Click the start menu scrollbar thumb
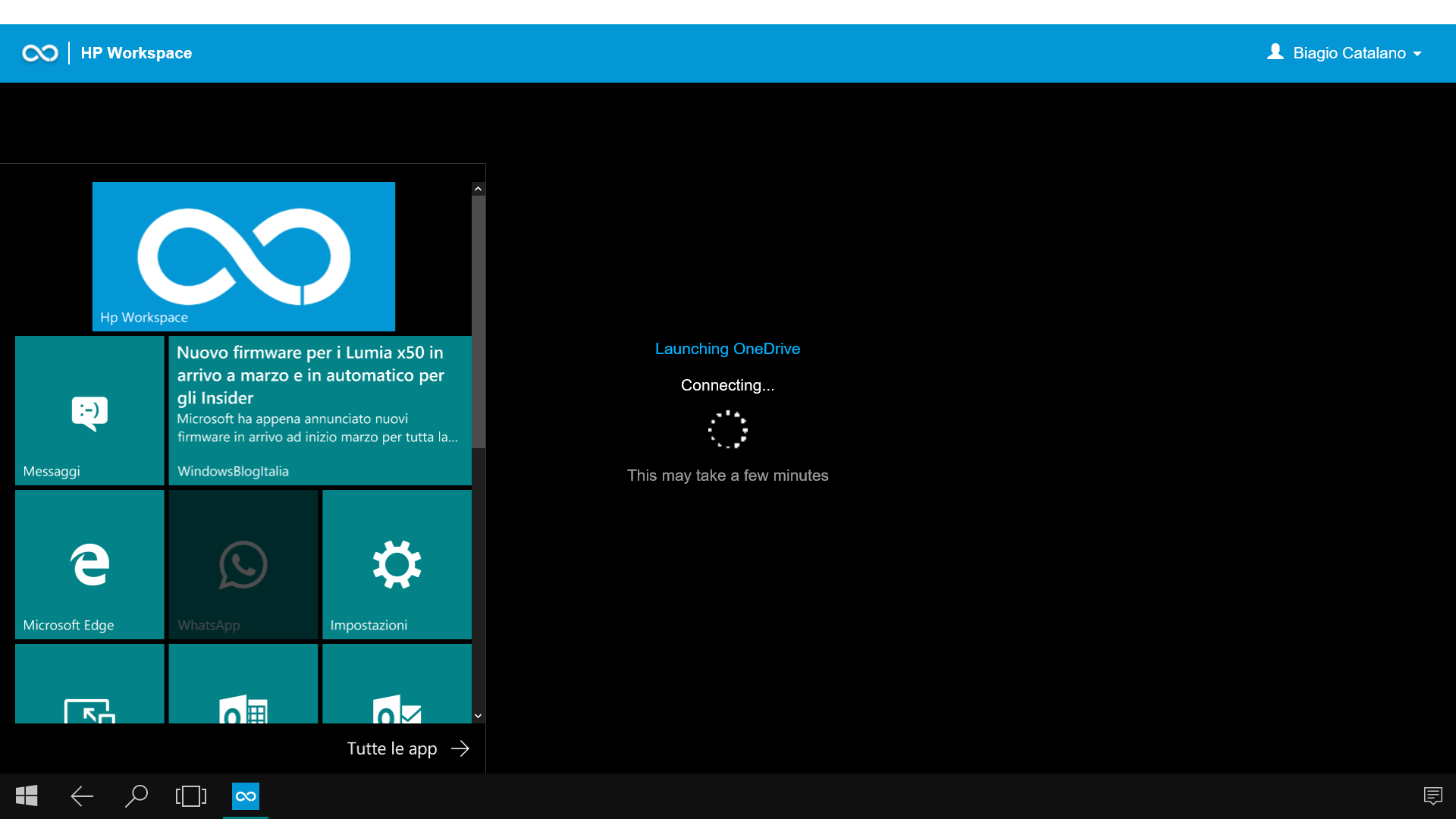Viewport: 1456px width, 819px height. [478, 322]
